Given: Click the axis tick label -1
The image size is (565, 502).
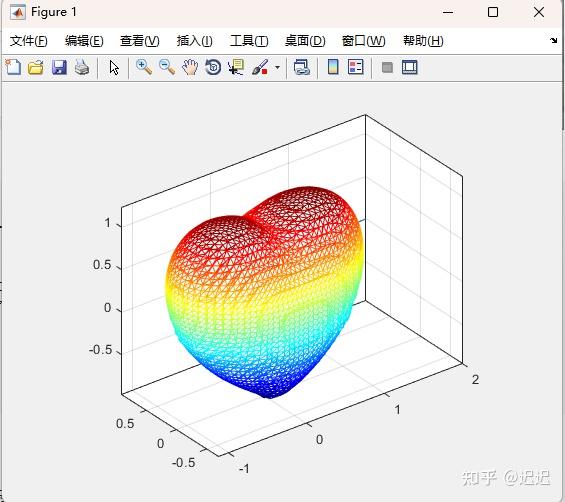Looking at the screenshot, I should [244, 468].
